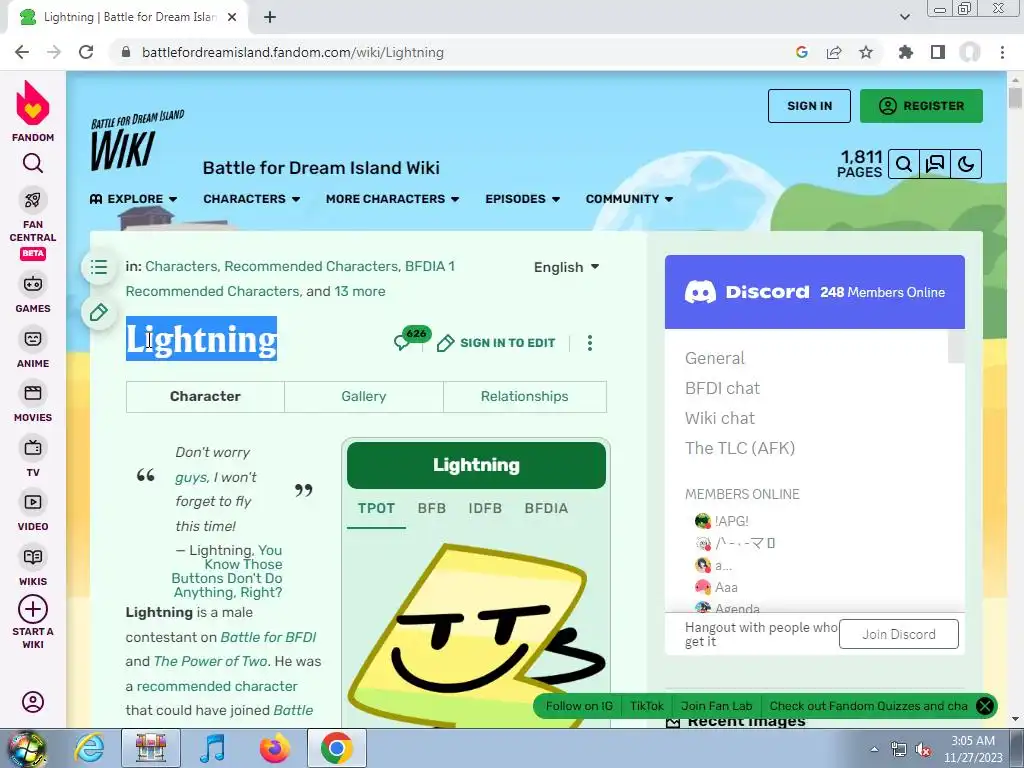
Task: Open the Battle for BFDI link
Action: [x=268, y=637]
